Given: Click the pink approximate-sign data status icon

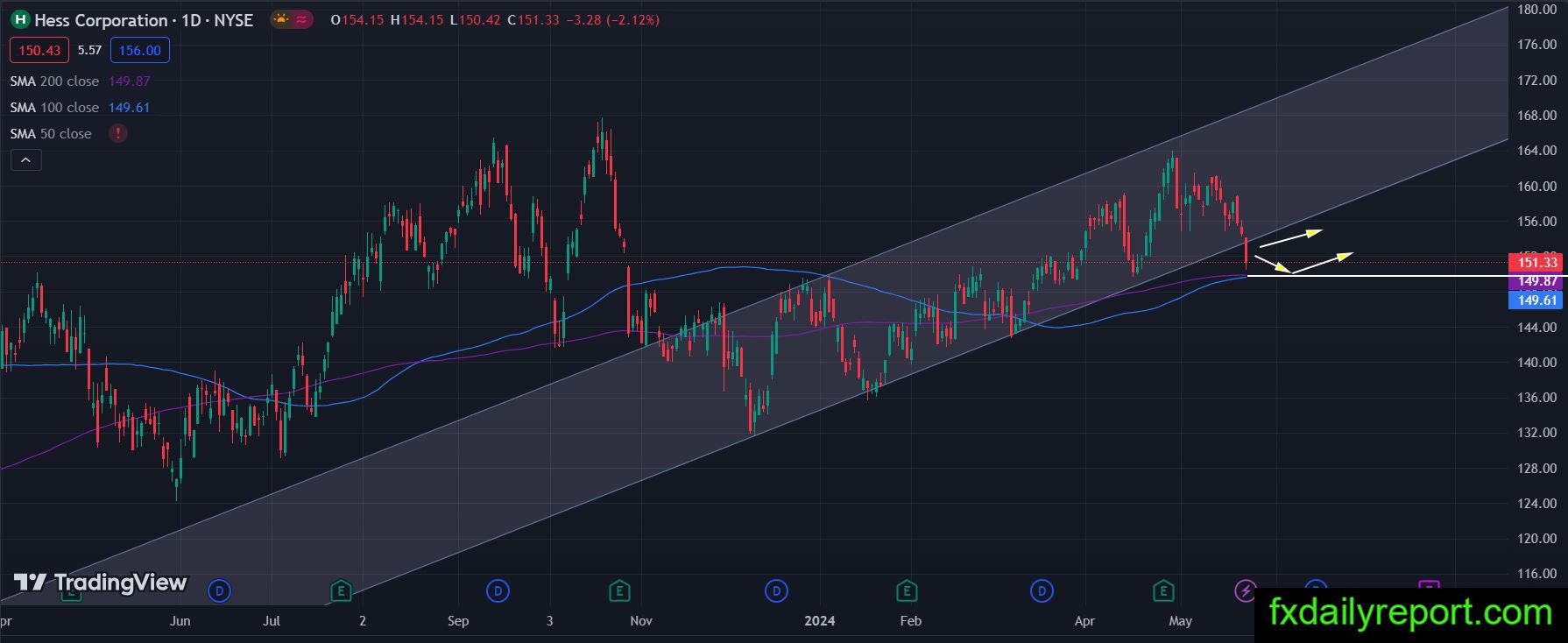Looking at the screenshot, I should click(301, 19).
